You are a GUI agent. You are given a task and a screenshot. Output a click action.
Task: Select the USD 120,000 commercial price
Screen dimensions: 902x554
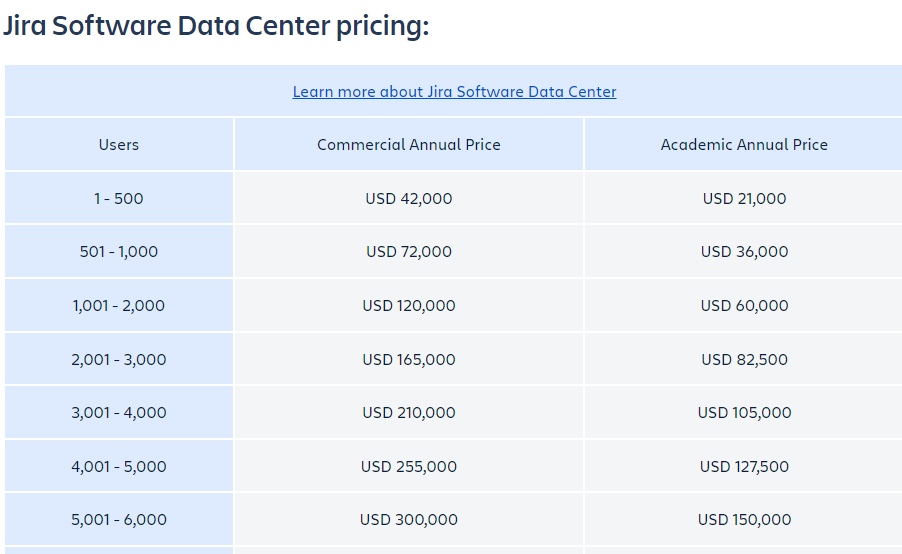409,306
